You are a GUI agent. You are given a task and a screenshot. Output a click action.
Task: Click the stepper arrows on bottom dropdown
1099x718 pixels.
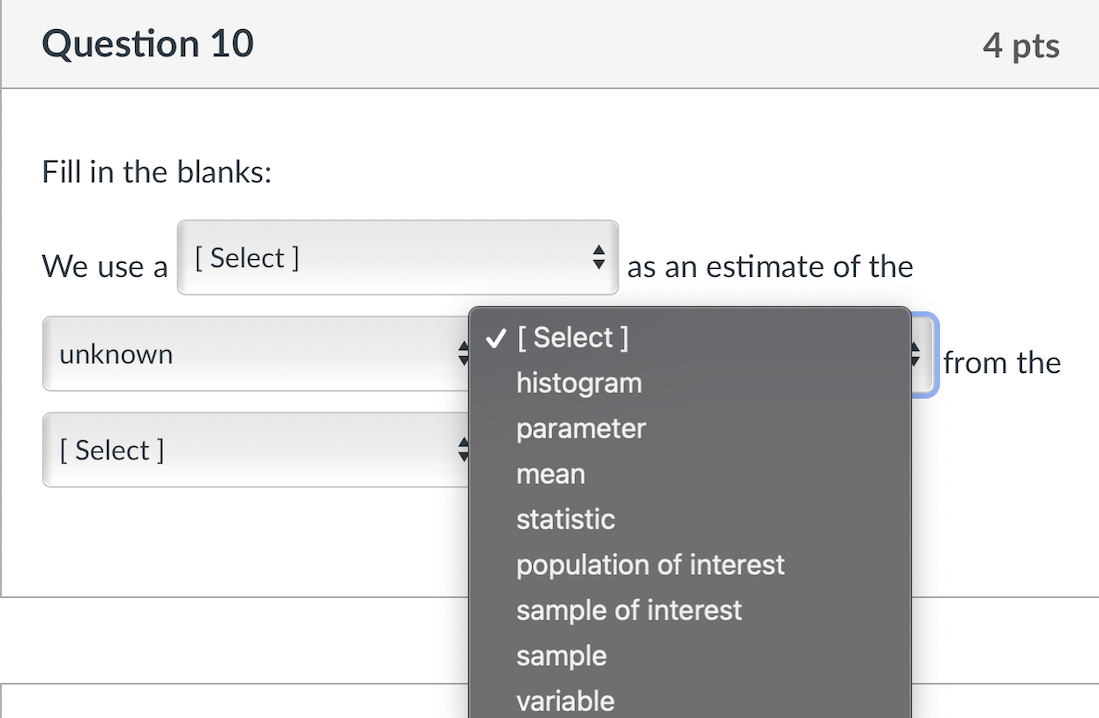(x=461, y=450)
